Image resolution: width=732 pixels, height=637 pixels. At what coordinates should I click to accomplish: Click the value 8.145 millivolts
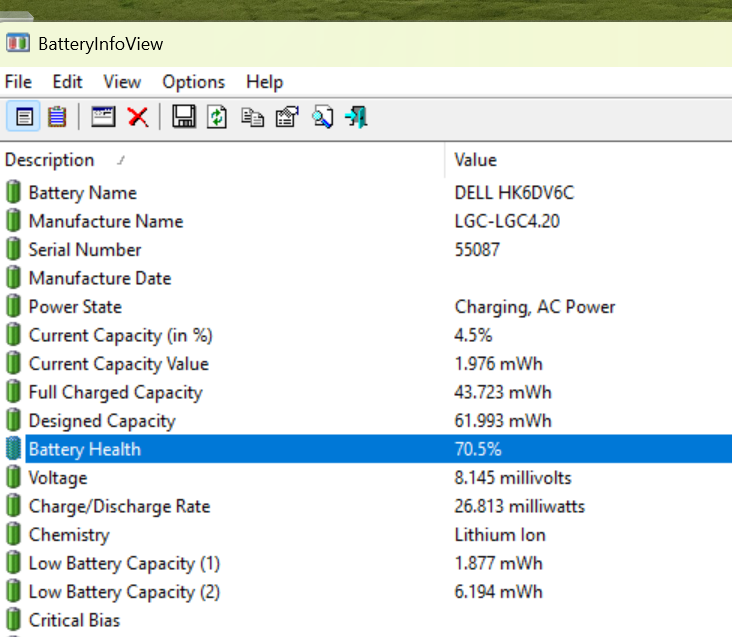coord(513,477)
